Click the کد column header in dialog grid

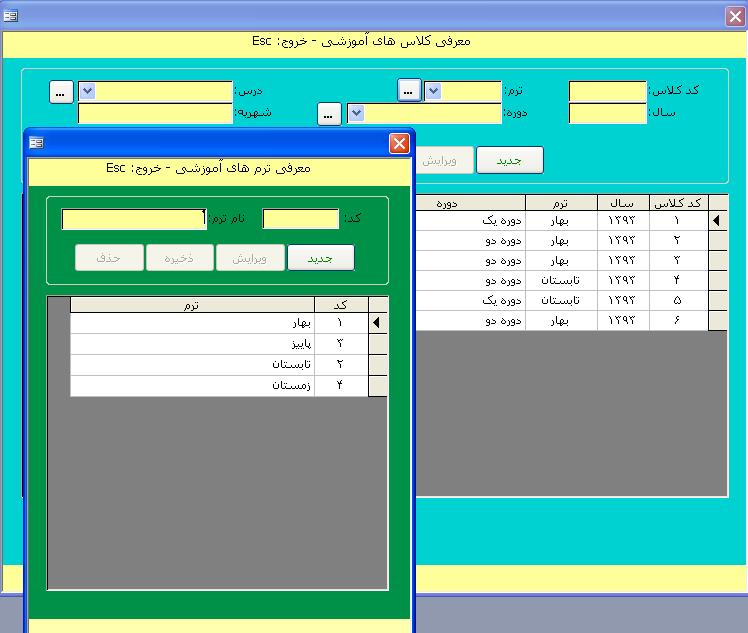tap(341, 305)
